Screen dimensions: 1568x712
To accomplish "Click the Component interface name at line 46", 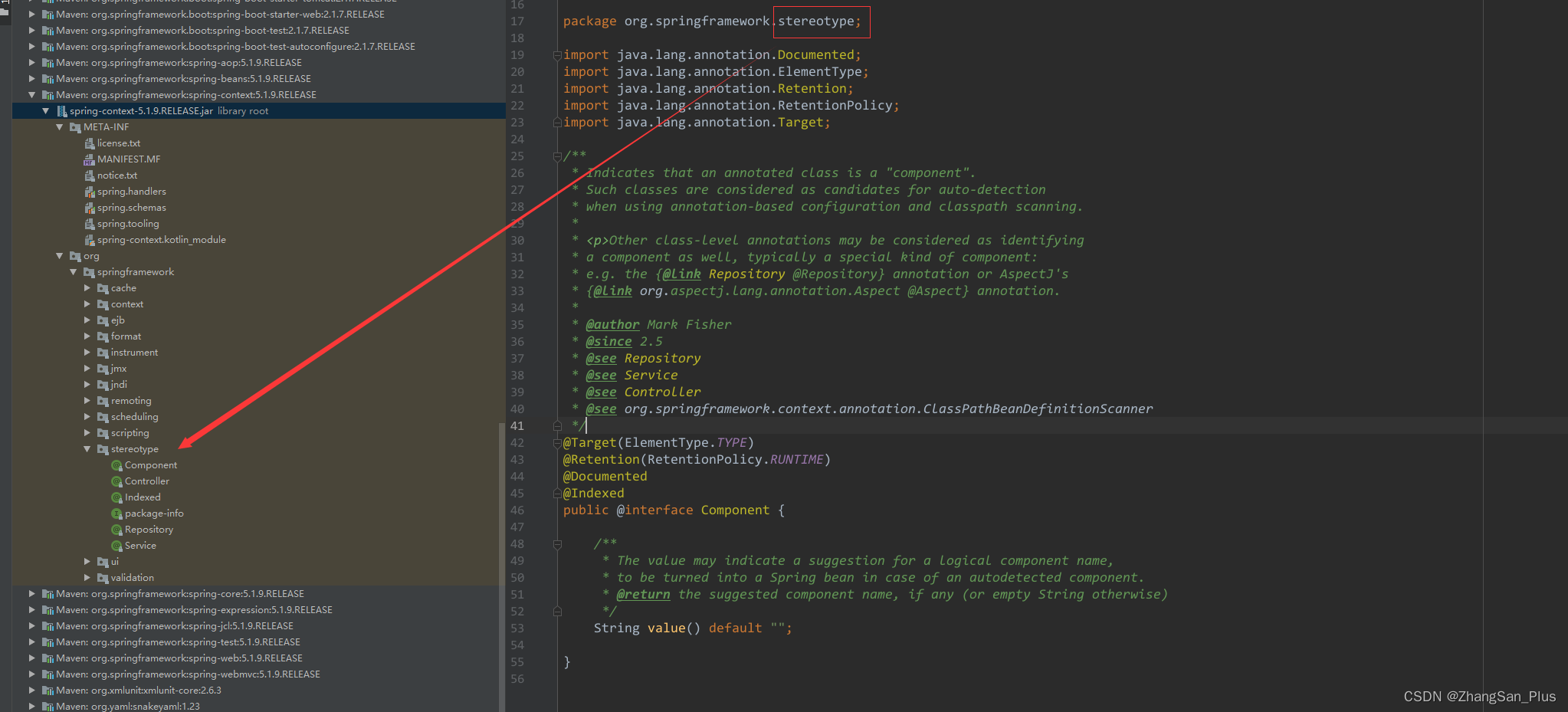I will click(x=735, y=510).
